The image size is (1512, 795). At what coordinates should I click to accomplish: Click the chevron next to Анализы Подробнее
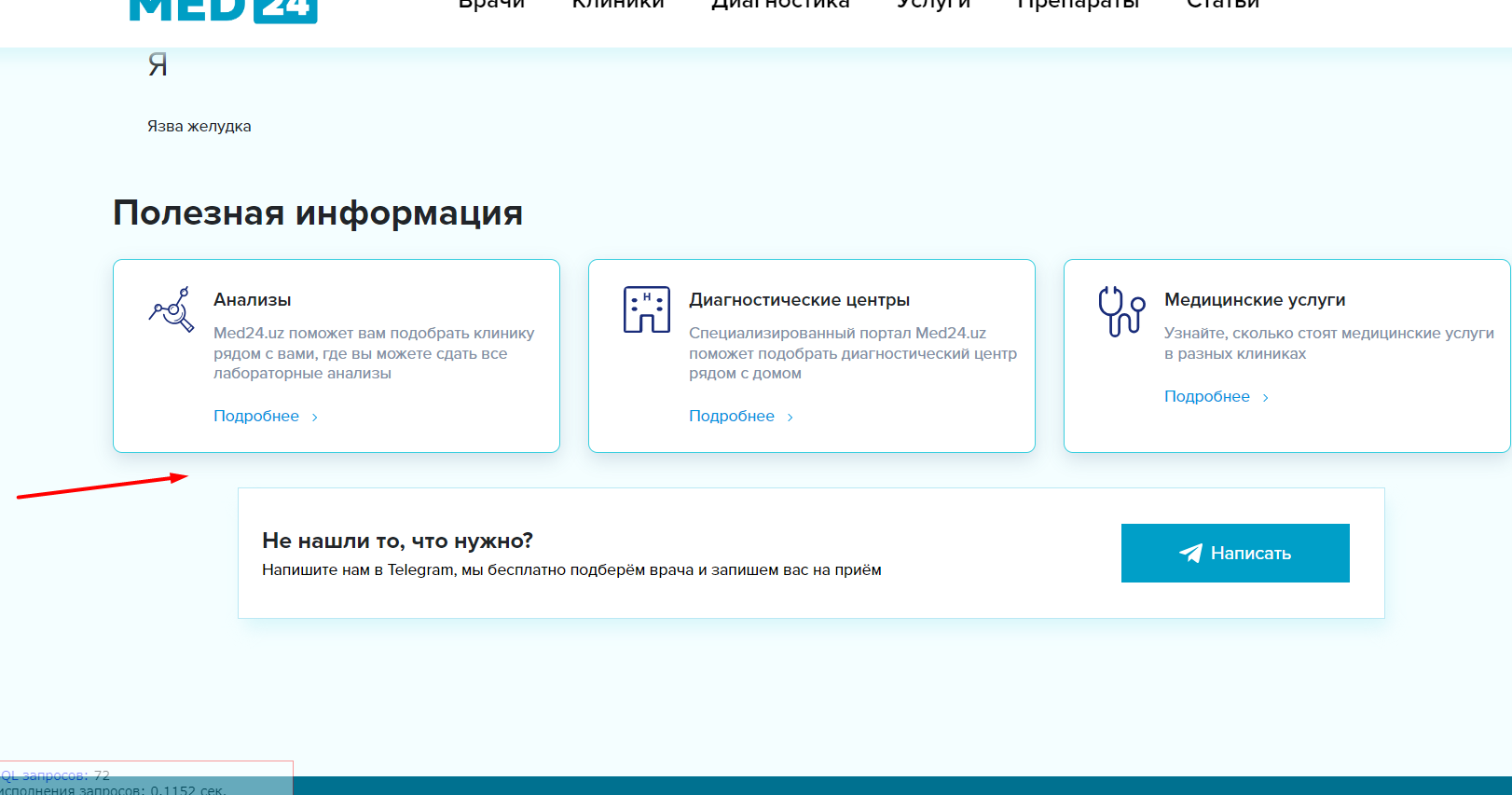coord(315,418)
